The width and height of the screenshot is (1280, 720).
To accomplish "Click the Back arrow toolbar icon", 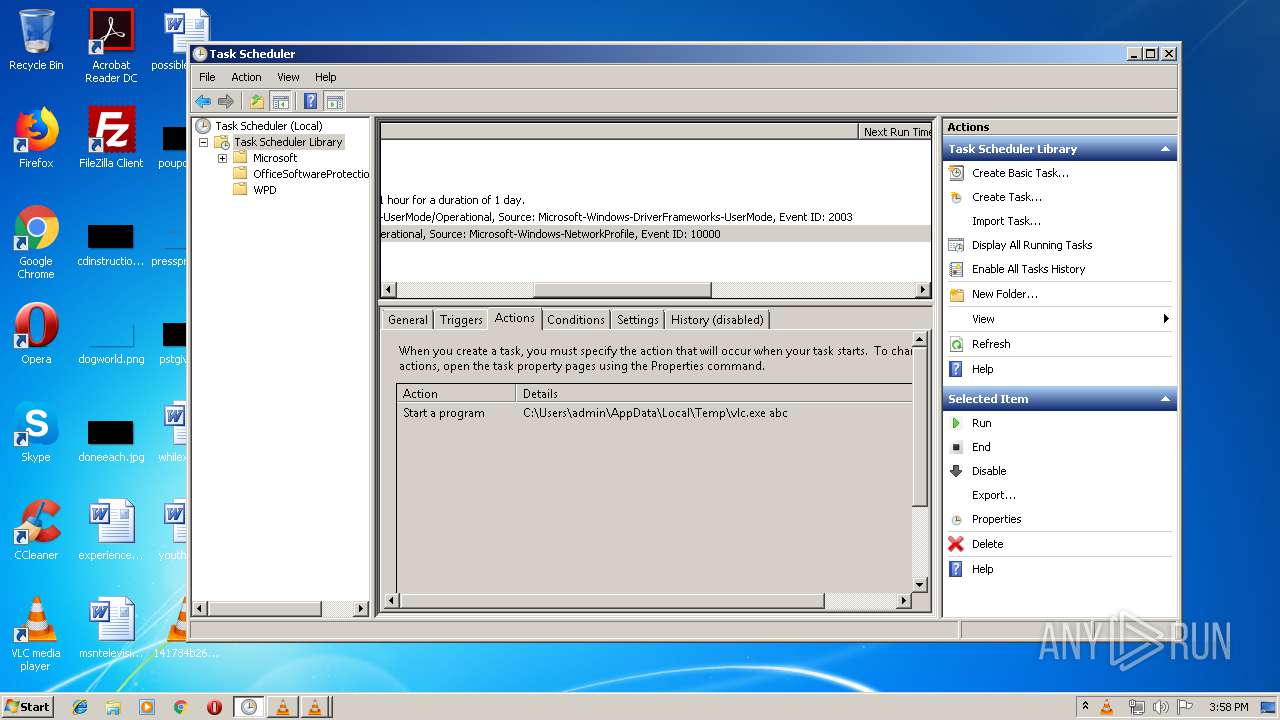I will [203, 101].
